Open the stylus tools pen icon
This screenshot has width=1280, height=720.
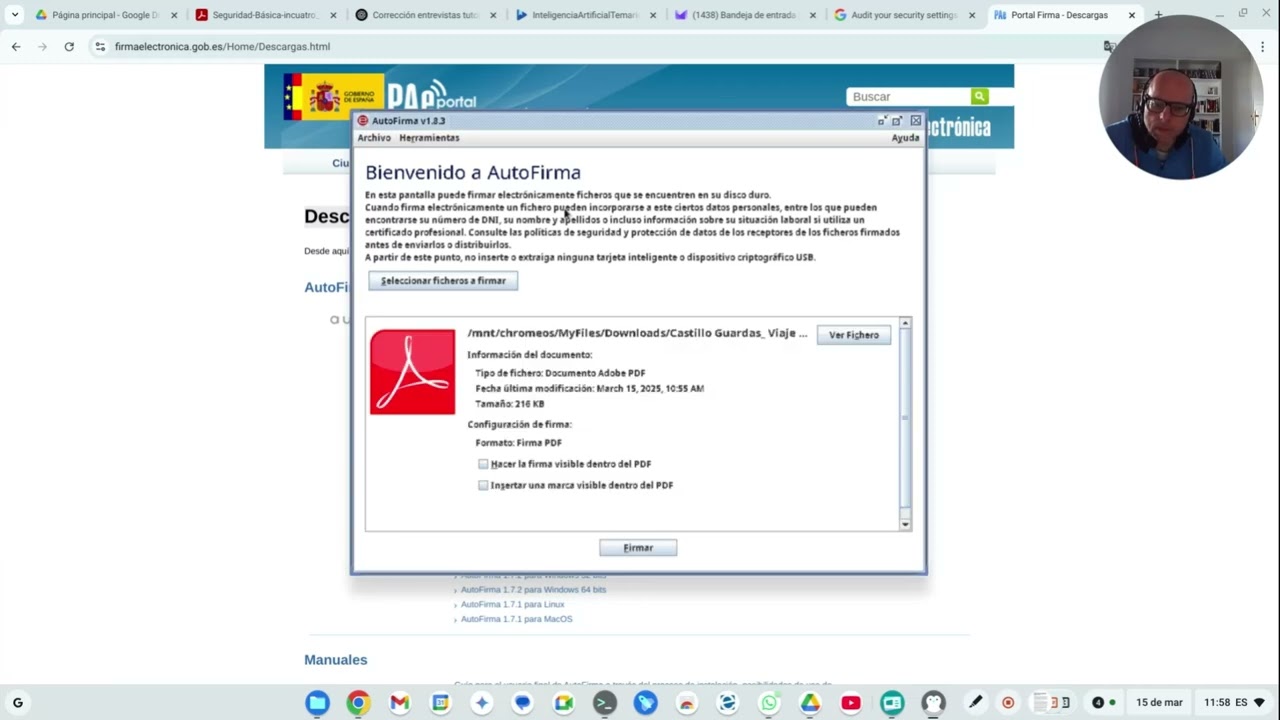pos(975,702)
